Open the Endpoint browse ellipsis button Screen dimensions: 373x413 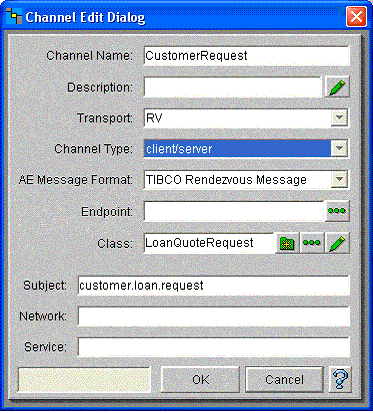pyautogui.click(x=337, y=211)
